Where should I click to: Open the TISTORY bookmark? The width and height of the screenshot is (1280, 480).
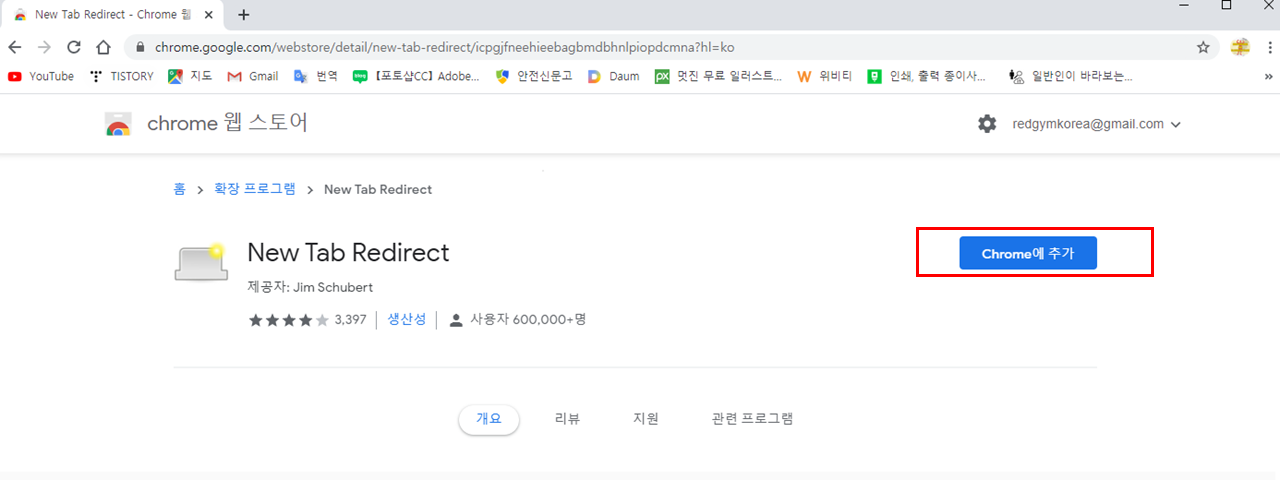pos(121,76)
